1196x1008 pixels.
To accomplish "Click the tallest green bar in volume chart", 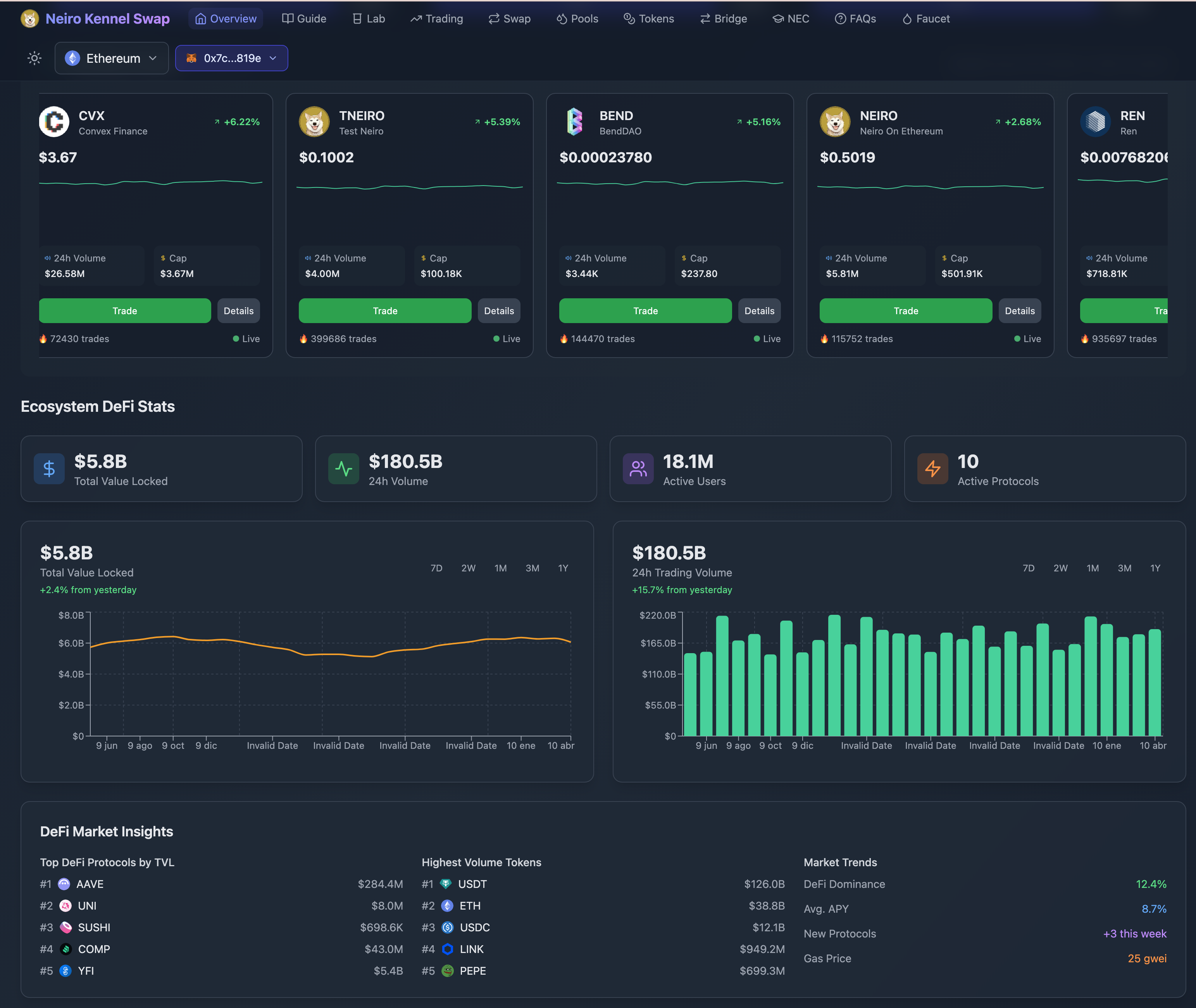I will tap(834, 674).
